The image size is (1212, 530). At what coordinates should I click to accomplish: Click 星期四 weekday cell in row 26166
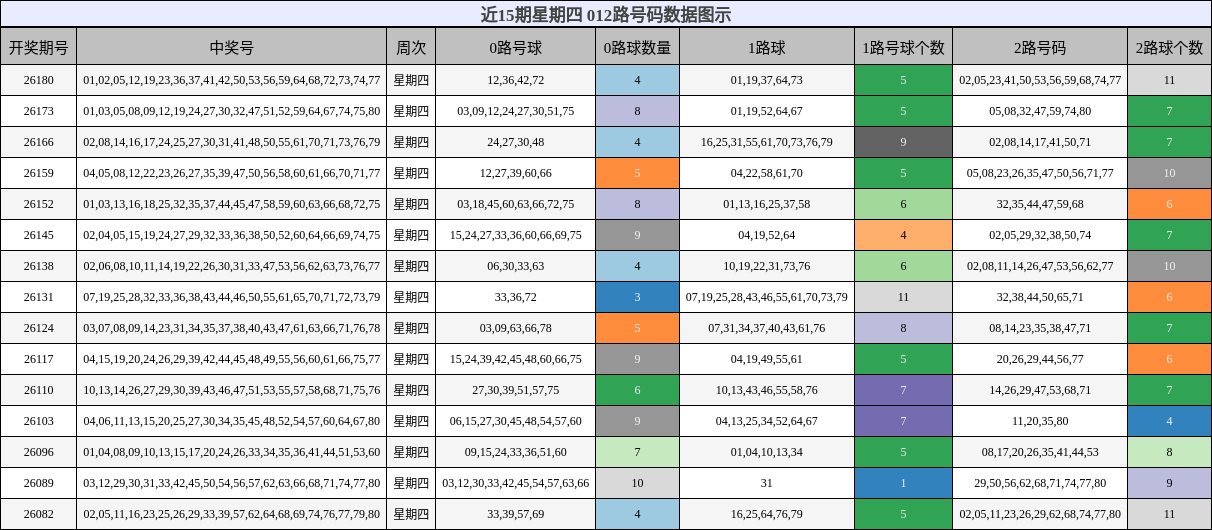pos(411,142)
